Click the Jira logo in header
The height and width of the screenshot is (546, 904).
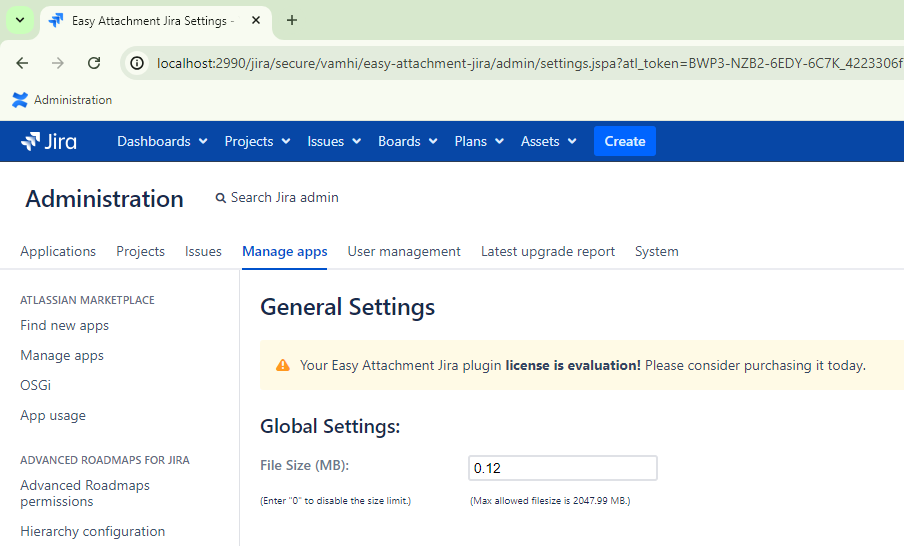[49, 141]
